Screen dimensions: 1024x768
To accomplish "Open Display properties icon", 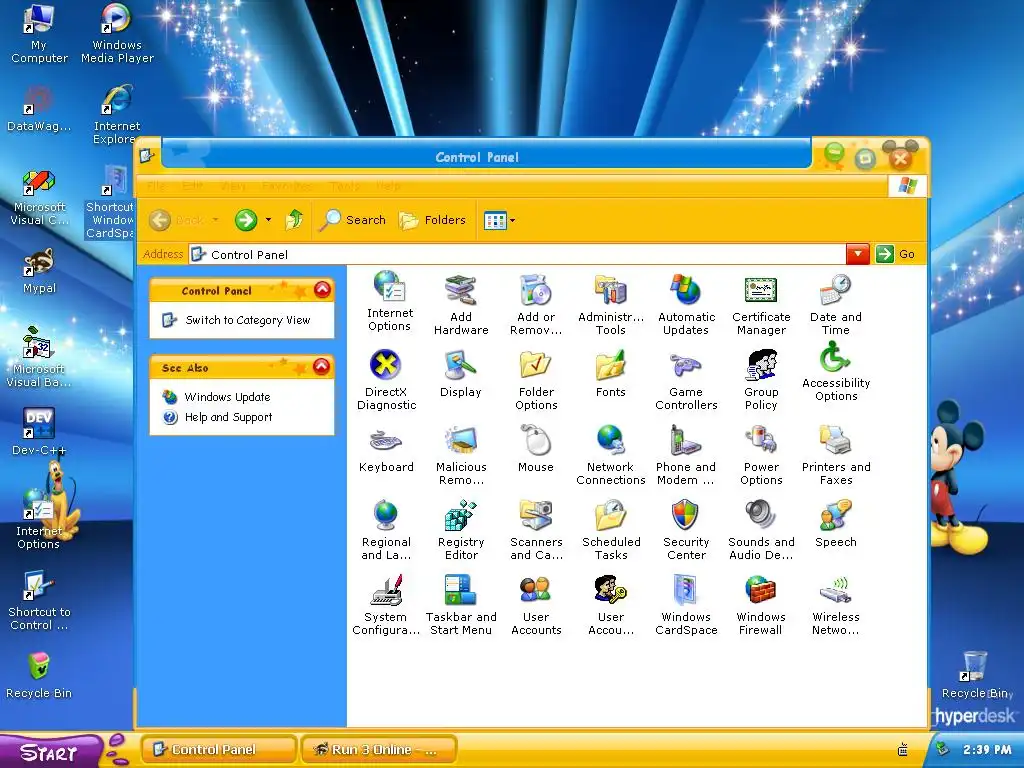I will [x=460, y=374].
